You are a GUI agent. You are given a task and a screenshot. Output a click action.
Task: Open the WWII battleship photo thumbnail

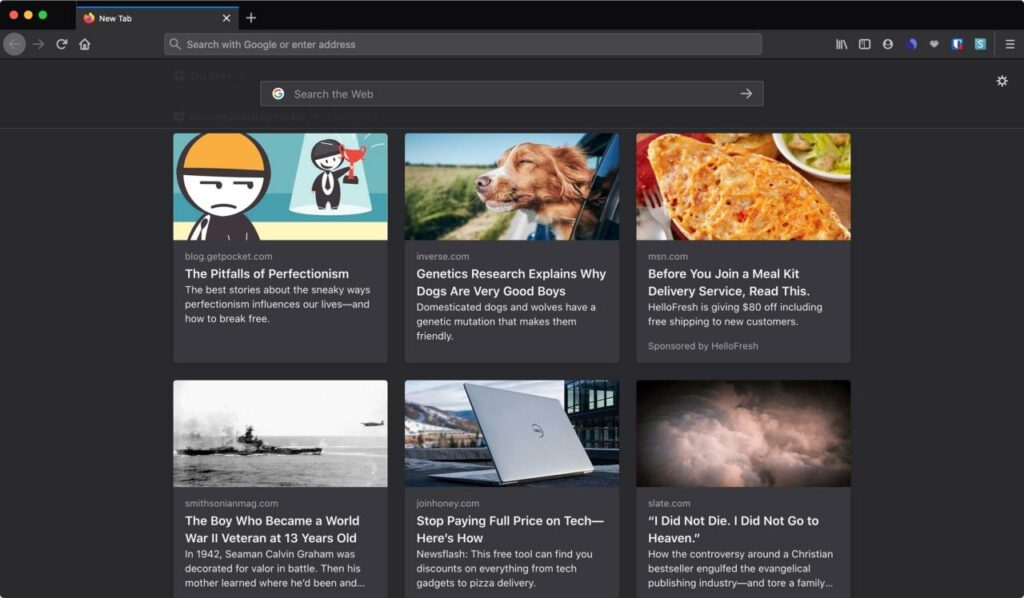[x=280, y=433]
